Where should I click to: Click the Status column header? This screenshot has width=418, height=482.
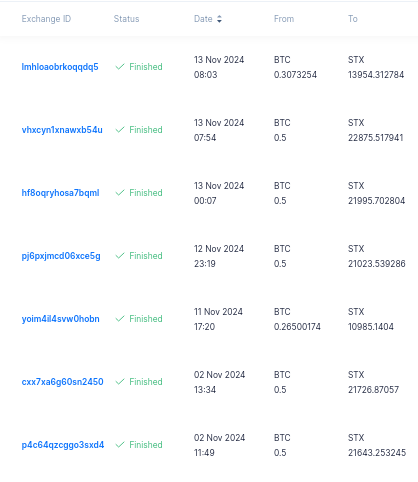pyautogui.click(x=126, y=19)
